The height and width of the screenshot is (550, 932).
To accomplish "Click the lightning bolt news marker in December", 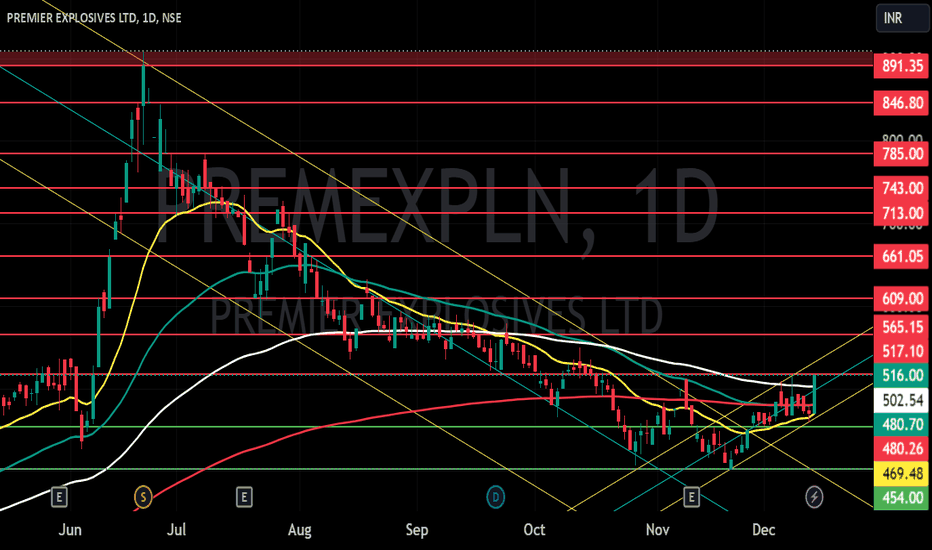I will point(814,496).
